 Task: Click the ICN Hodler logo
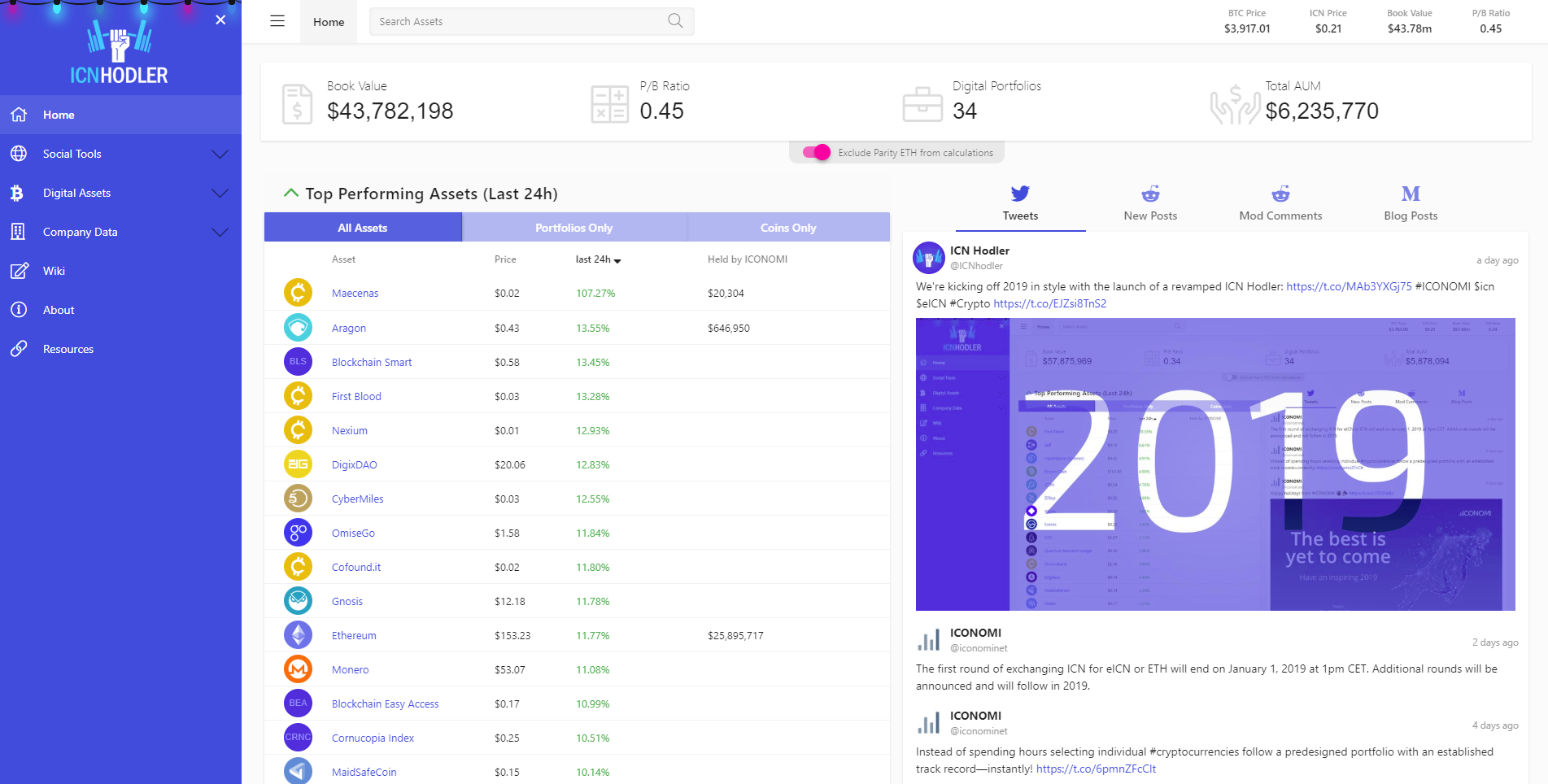pyautogui.click(x=120, y=52)
